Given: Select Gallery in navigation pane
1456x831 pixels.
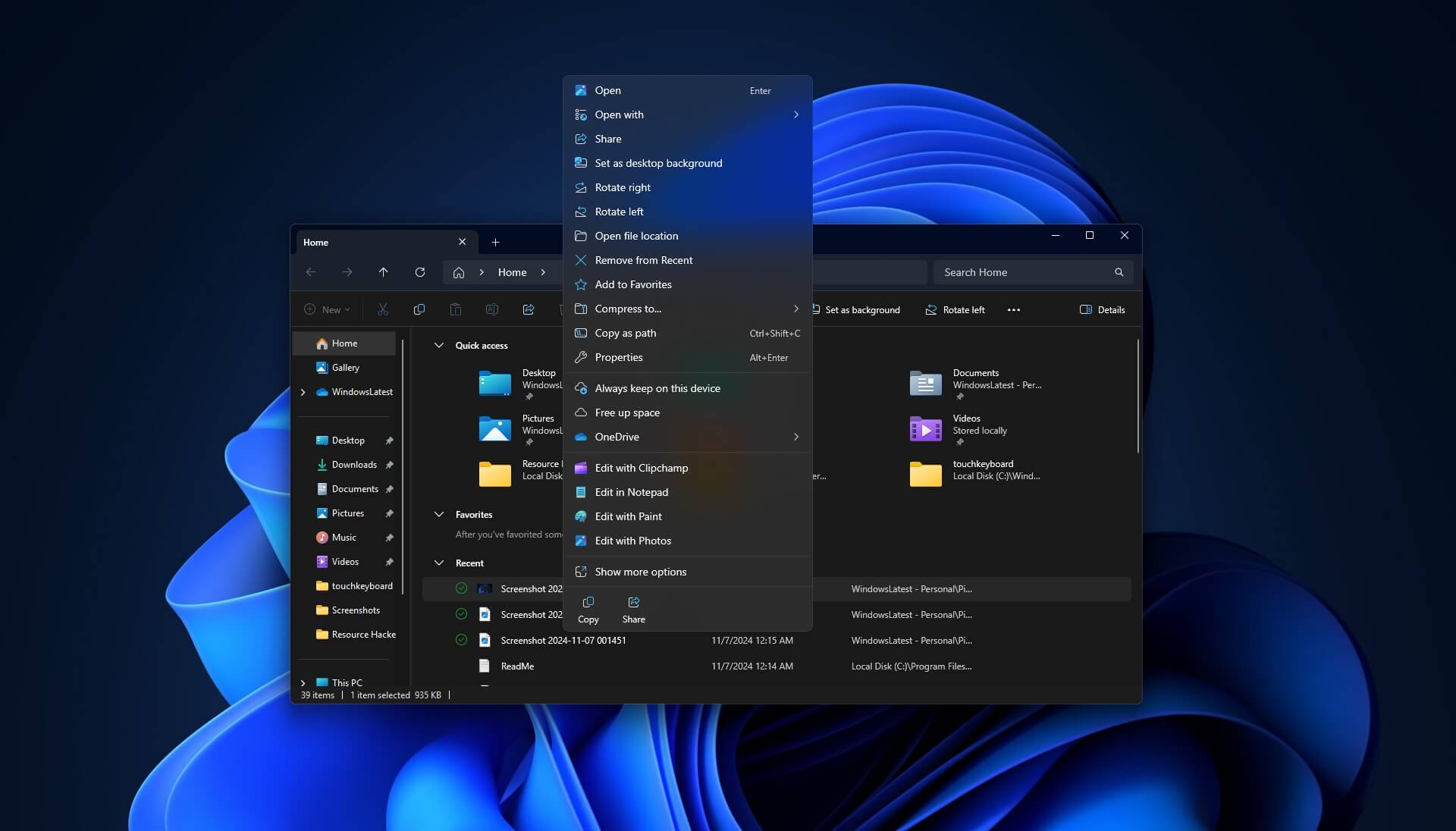Looking at the screenshot, I should coord(345,368).
